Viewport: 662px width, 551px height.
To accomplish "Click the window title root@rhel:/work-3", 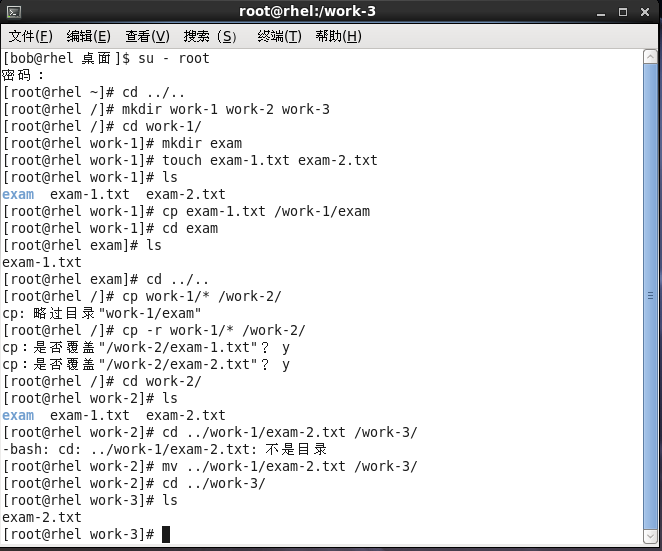I will 307,11.
